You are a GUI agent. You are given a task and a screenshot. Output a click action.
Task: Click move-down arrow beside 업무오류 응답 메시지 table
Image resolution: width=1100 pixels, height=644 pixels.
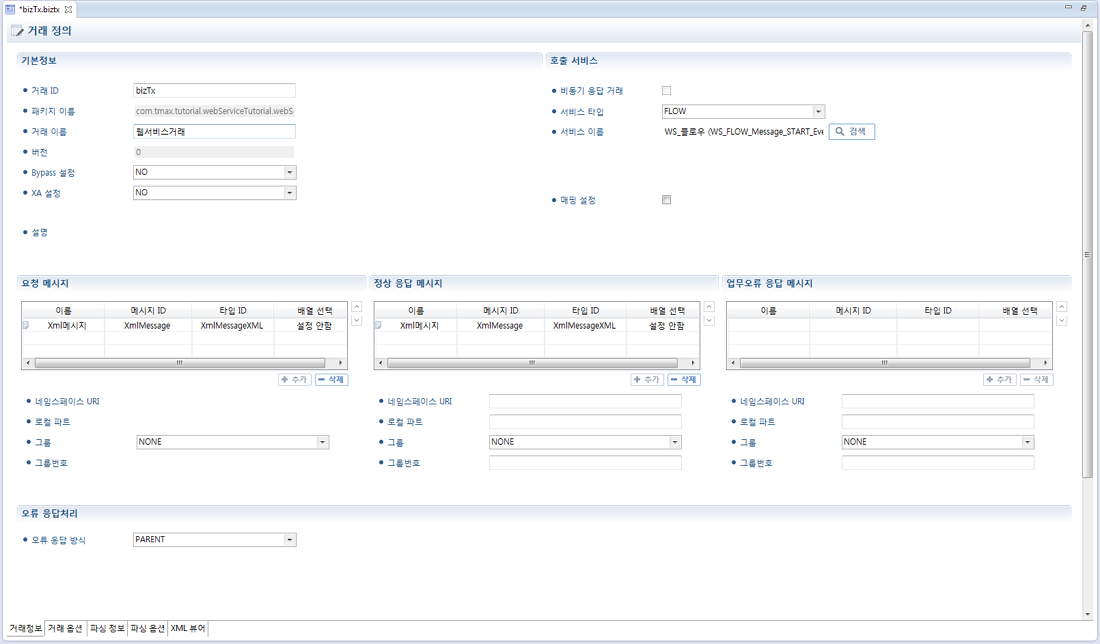click(x=1061, y=321)
